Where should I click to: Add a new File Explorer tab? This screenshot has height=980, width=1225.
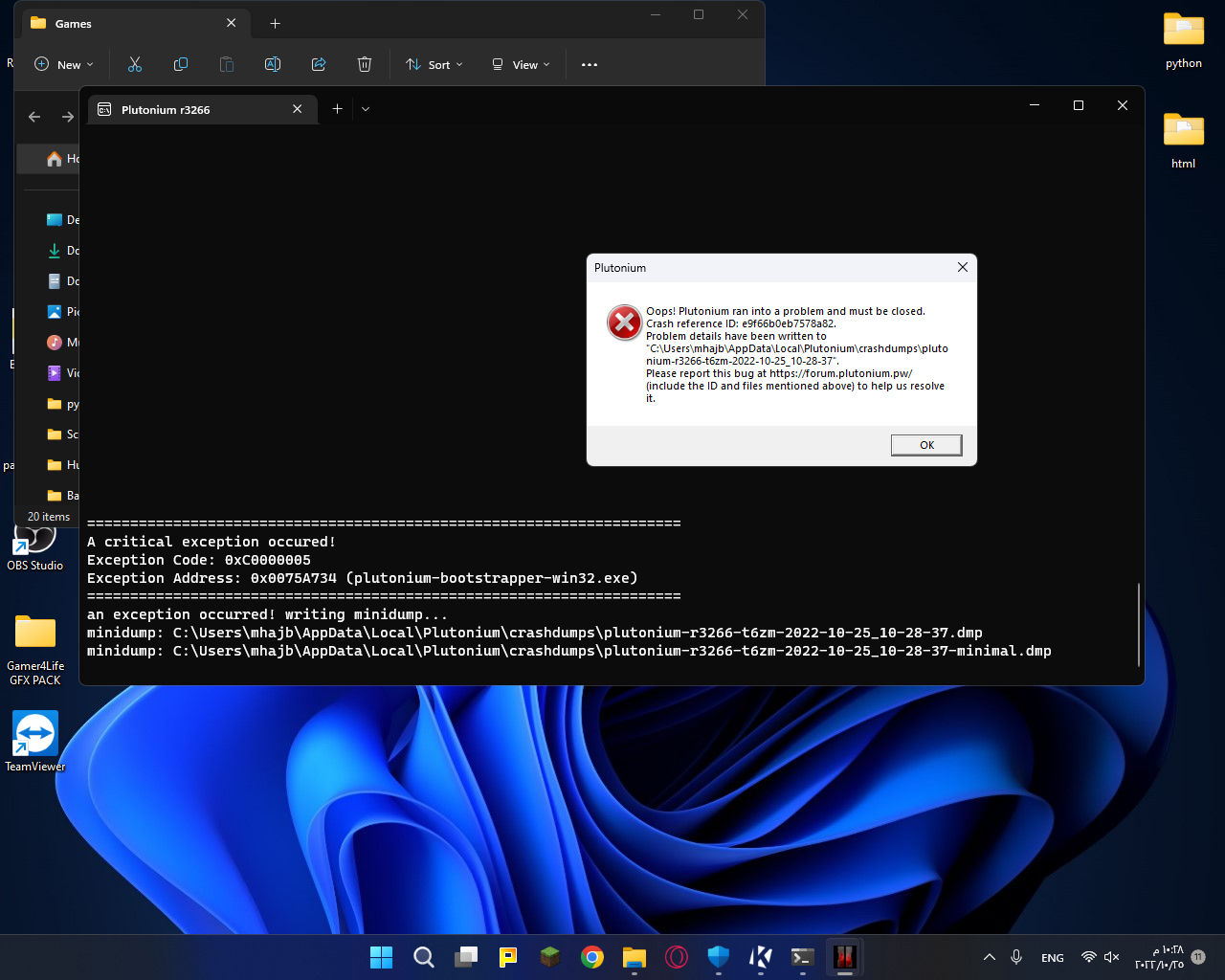276,23
